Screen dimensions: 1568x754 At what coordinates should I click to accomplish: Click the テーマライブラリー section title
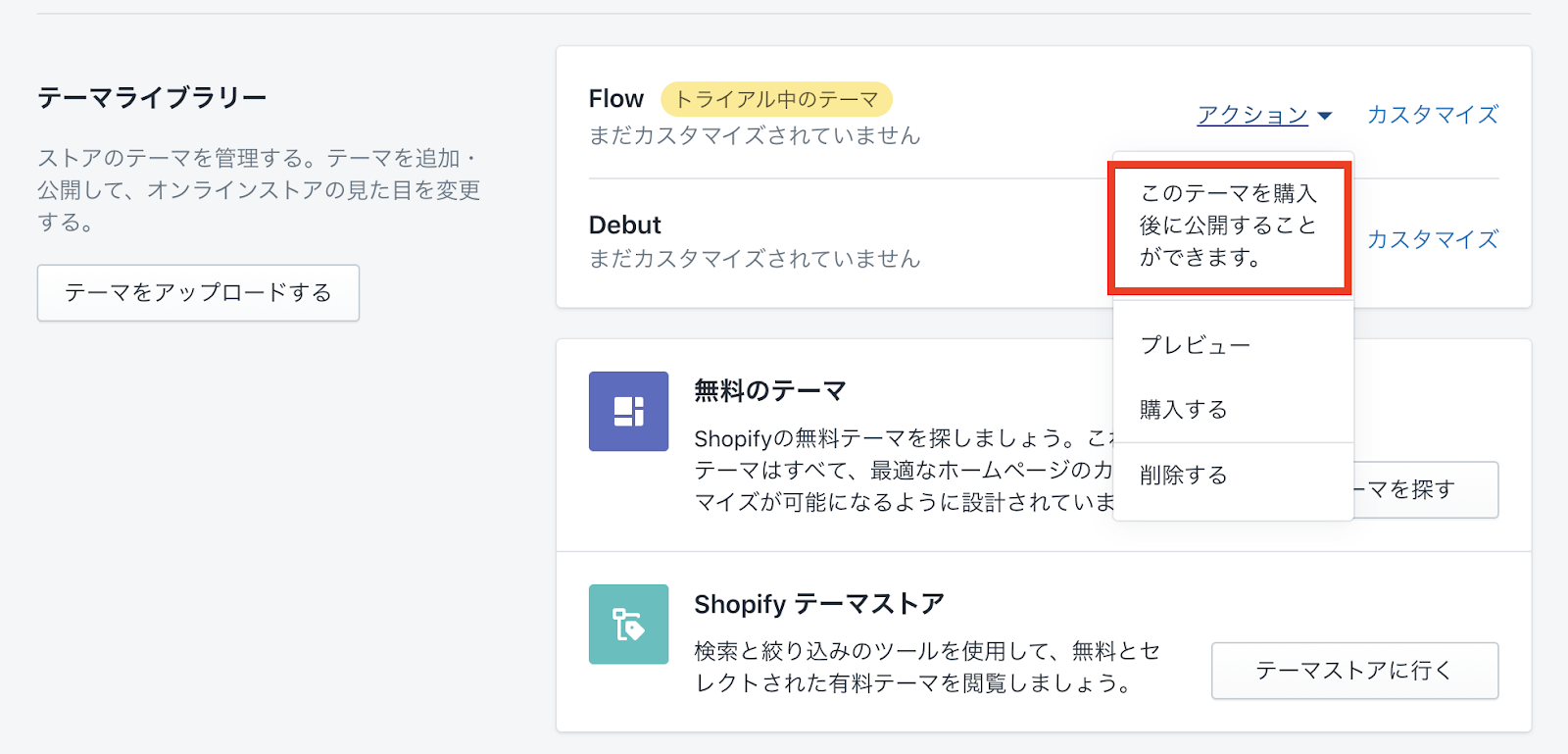(152, 98)
